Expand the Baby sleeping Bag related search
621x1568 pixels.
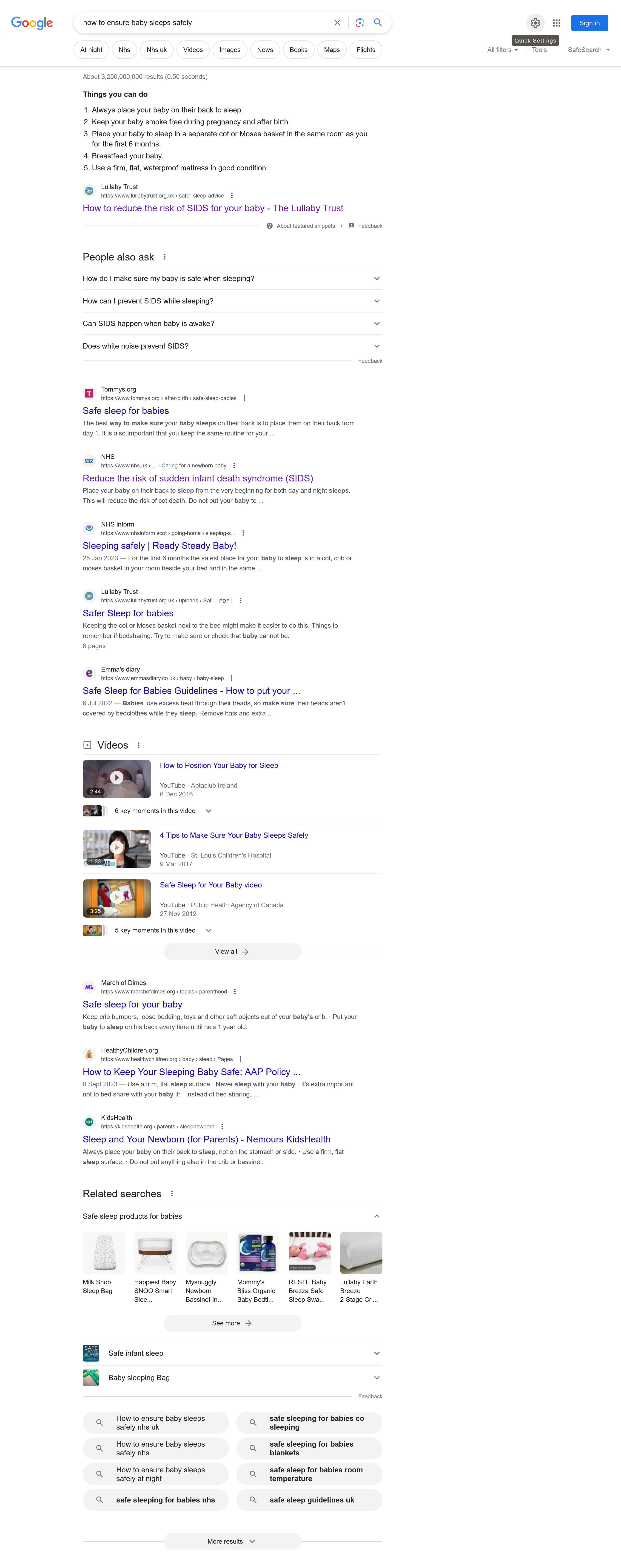[x=376, y=1377]
